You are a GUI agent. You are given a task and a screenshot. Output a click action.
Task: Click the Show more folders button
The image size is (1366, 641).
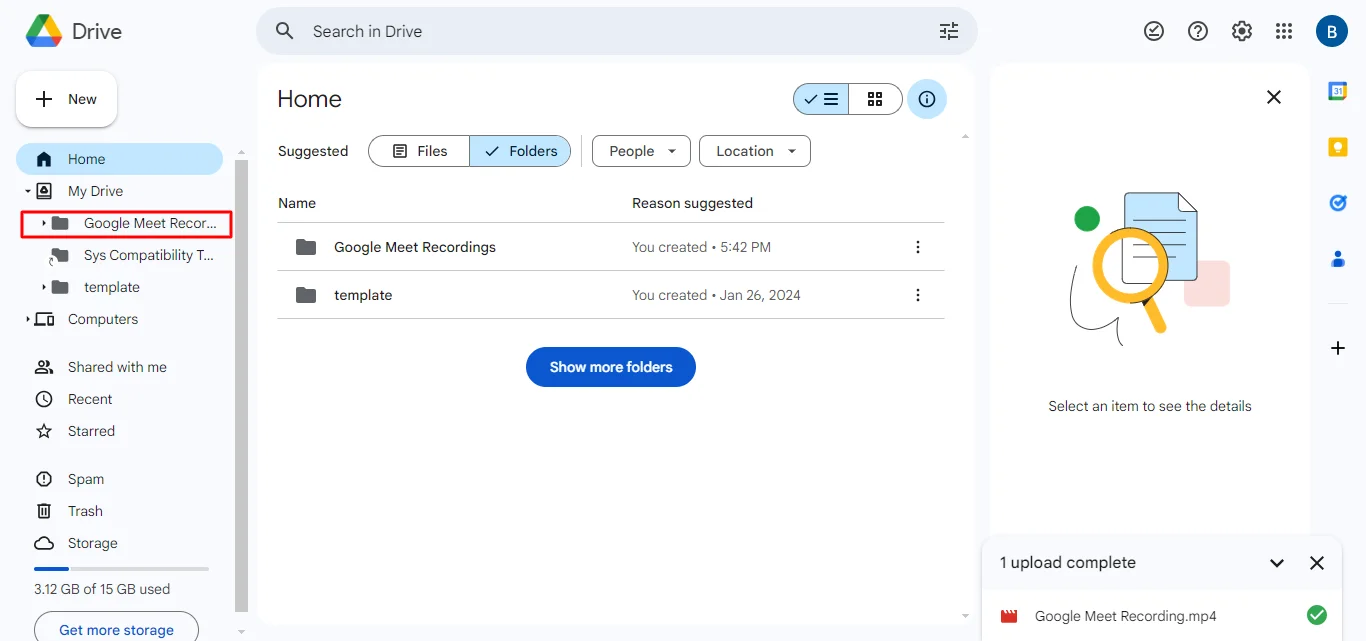click(x=610, y=367)
